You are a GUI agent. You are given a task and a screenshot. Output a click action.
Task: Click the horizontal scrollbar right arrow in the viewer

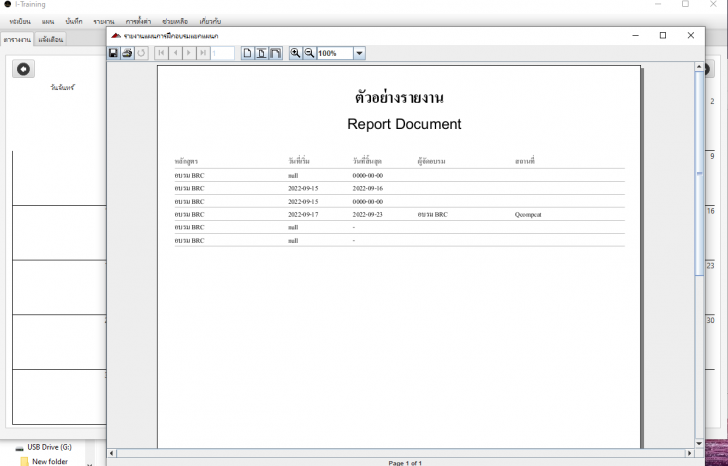point(689,453)
